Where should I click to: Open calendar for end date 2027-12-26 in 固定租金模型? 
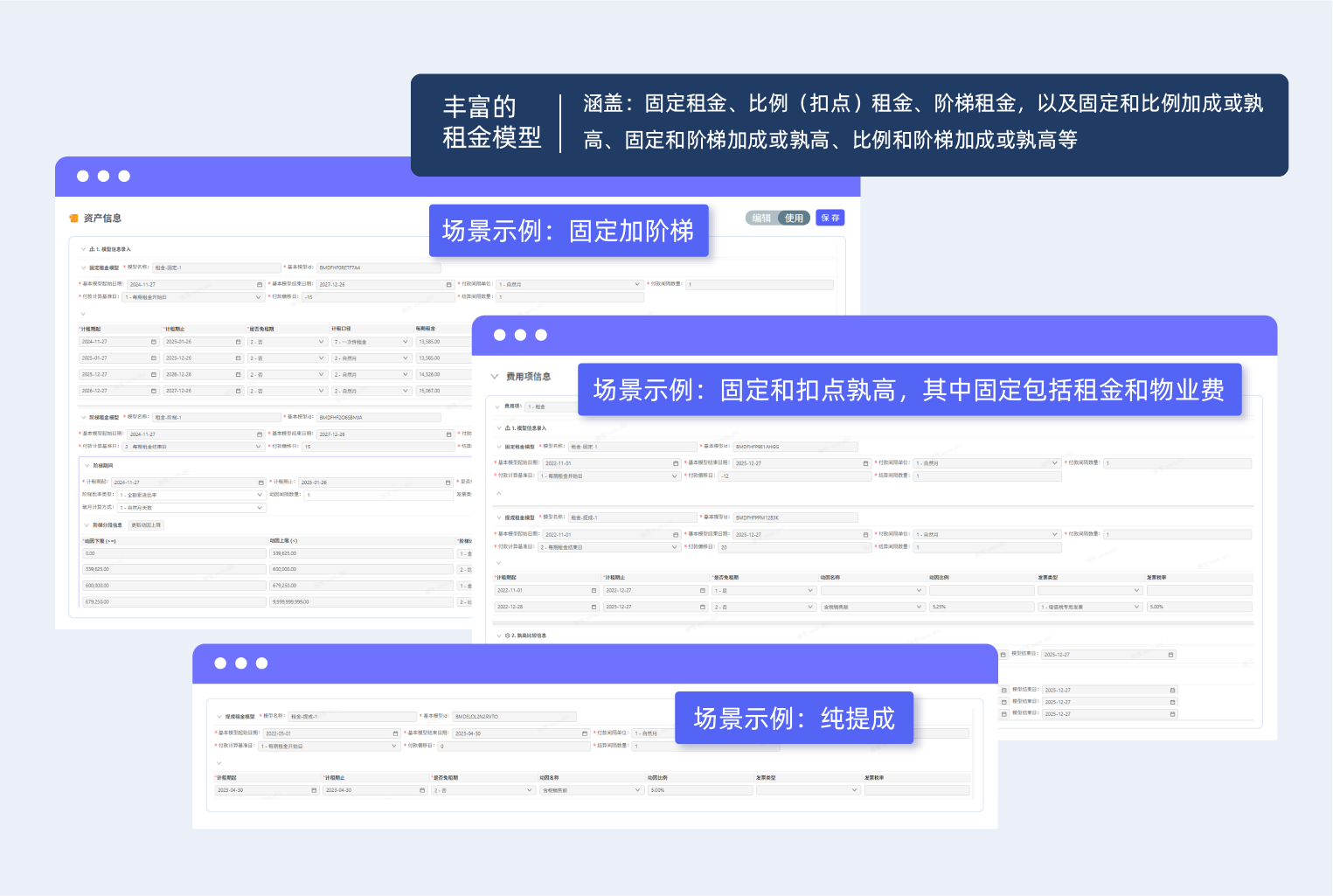click(x=448, y=284)
